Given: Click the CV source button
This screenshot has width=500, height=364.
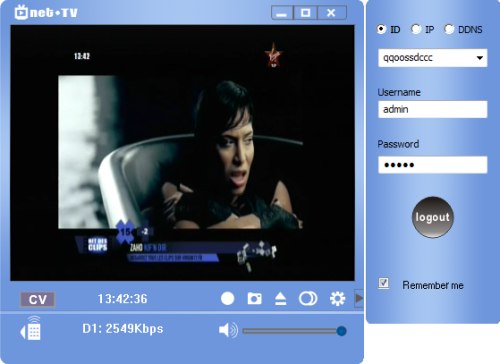Looking at the screenshot, I should pyautogui.click(x=38, y=299).
